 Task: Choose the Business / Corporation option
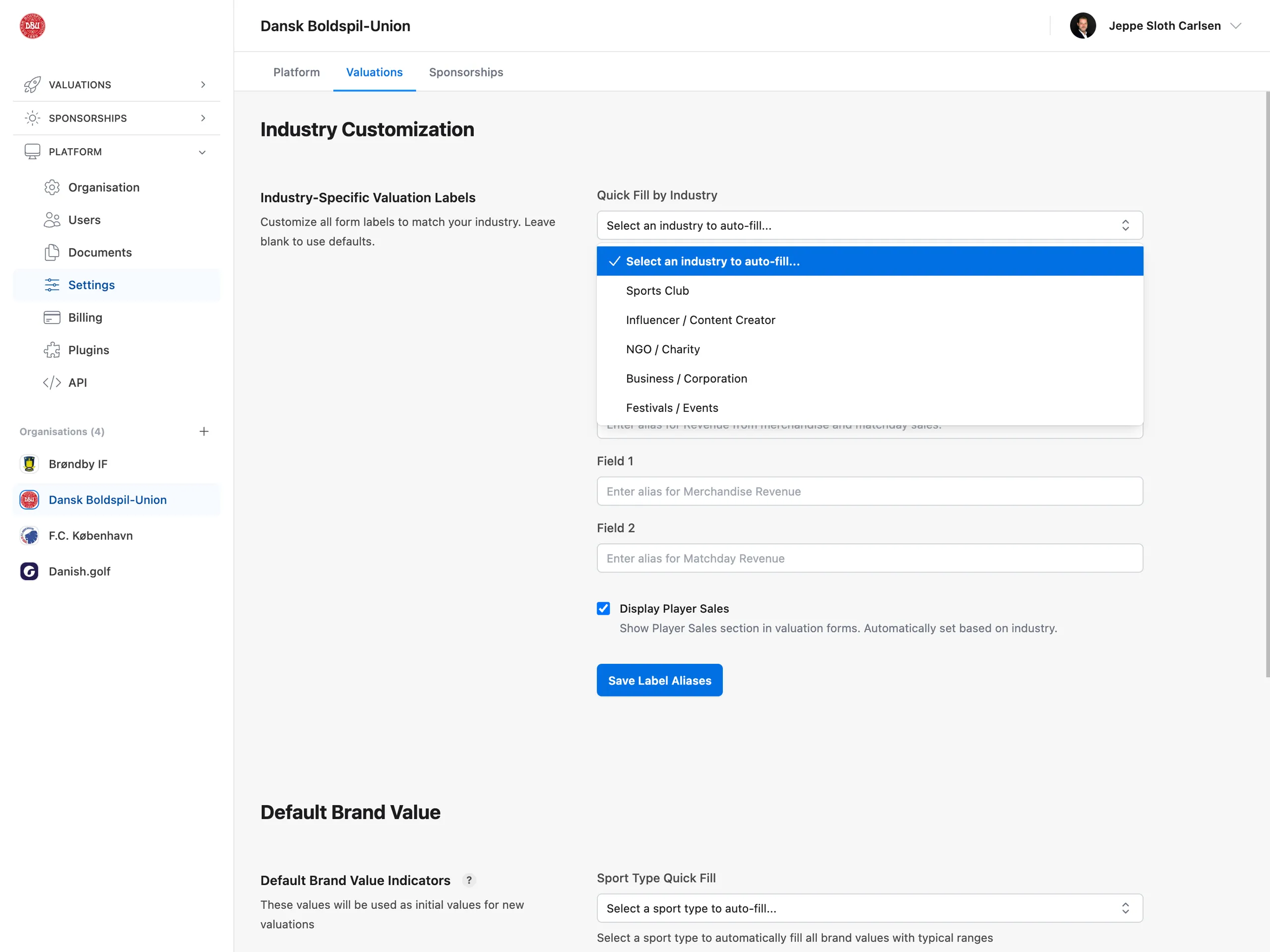tap(869, 379)
